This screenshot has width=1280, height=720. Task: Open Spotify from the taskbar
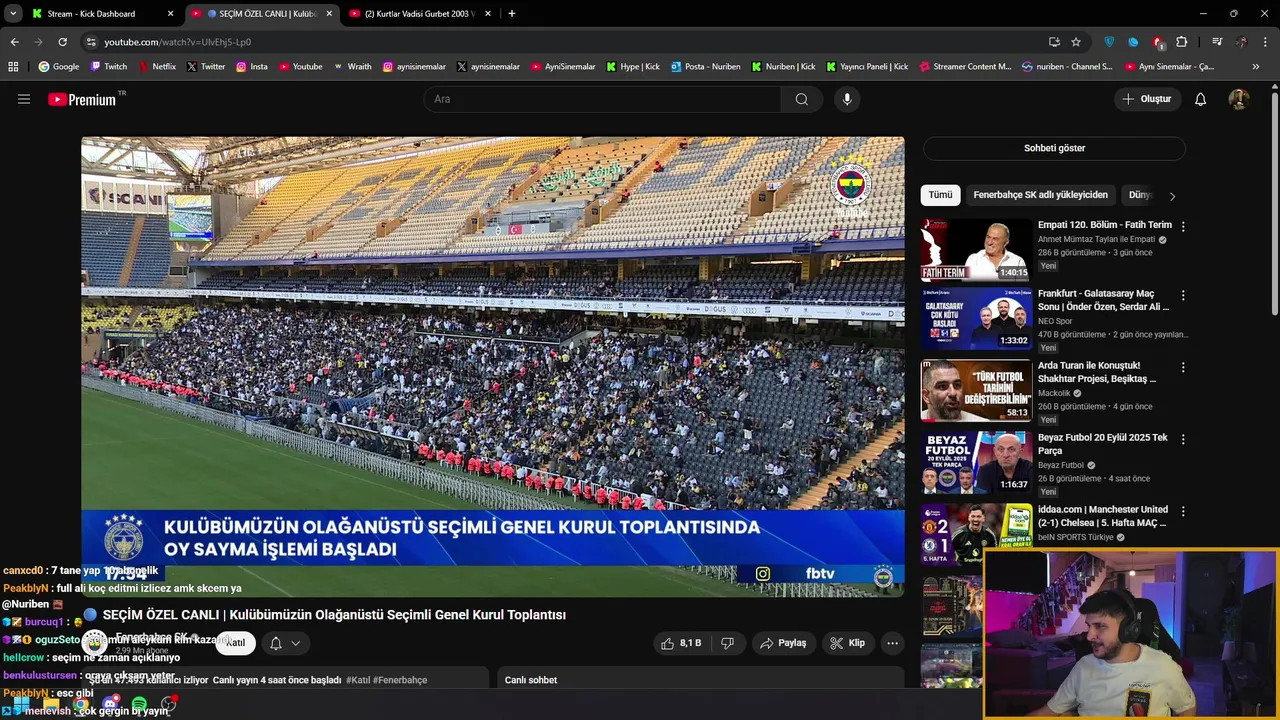point(139,705)
